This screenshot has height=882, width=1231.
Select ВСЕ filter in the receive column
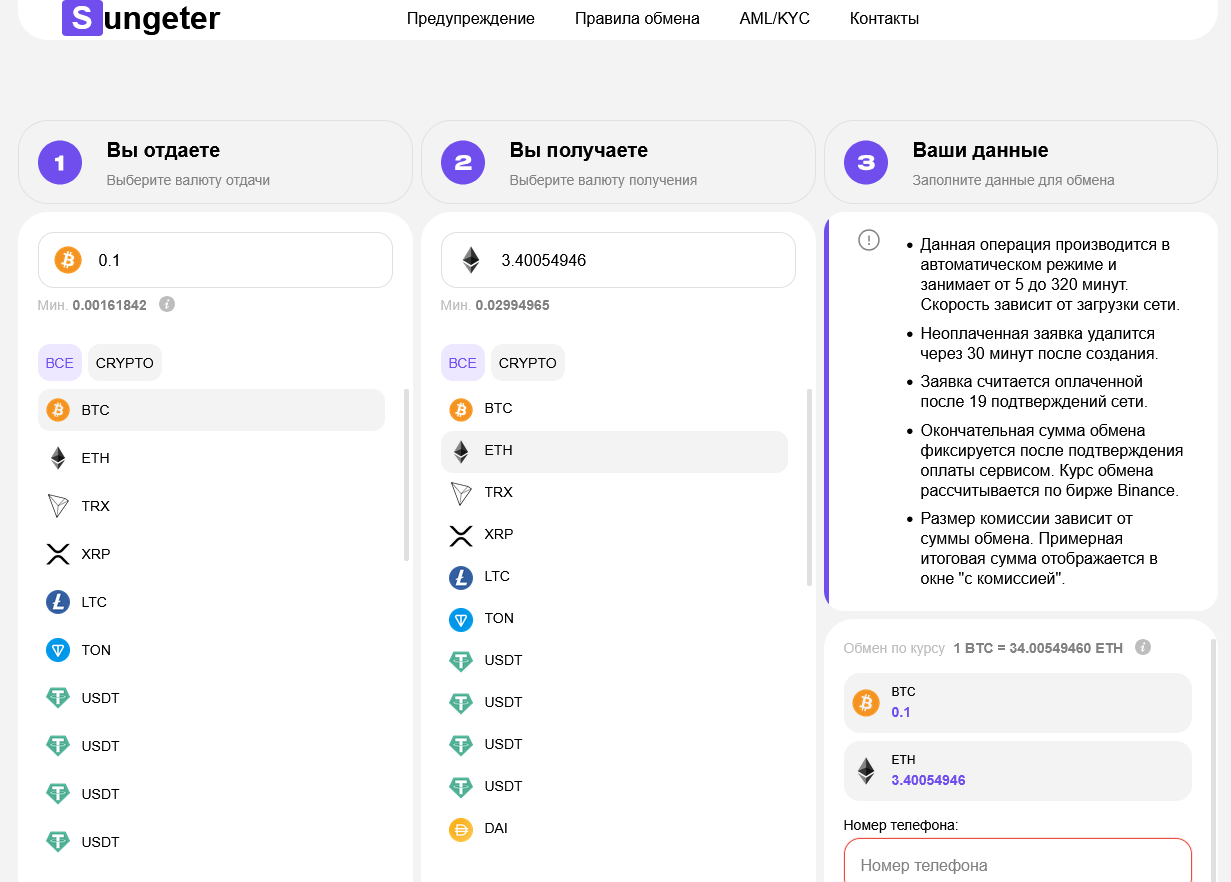coord(462,363)
